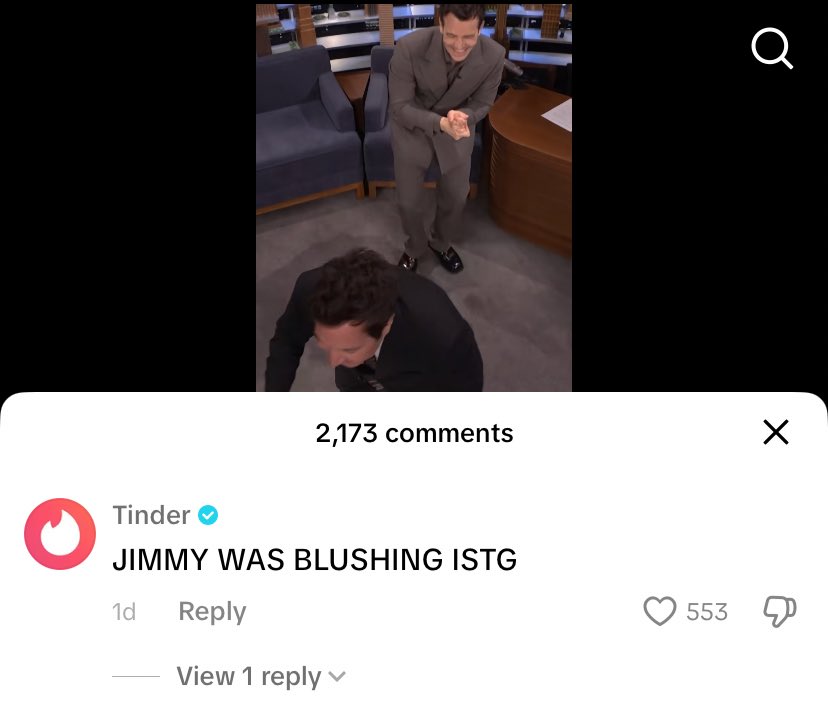
Task: Open search with the magnifier icon
Action: tap(772, 48)
